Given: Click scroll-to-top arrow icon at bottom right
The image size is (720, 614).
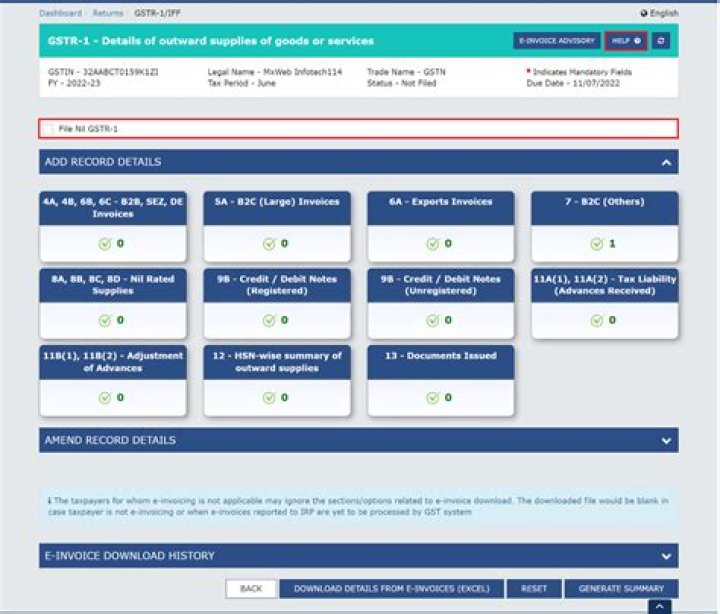Looking at the screenshot, I should (658, 607).
